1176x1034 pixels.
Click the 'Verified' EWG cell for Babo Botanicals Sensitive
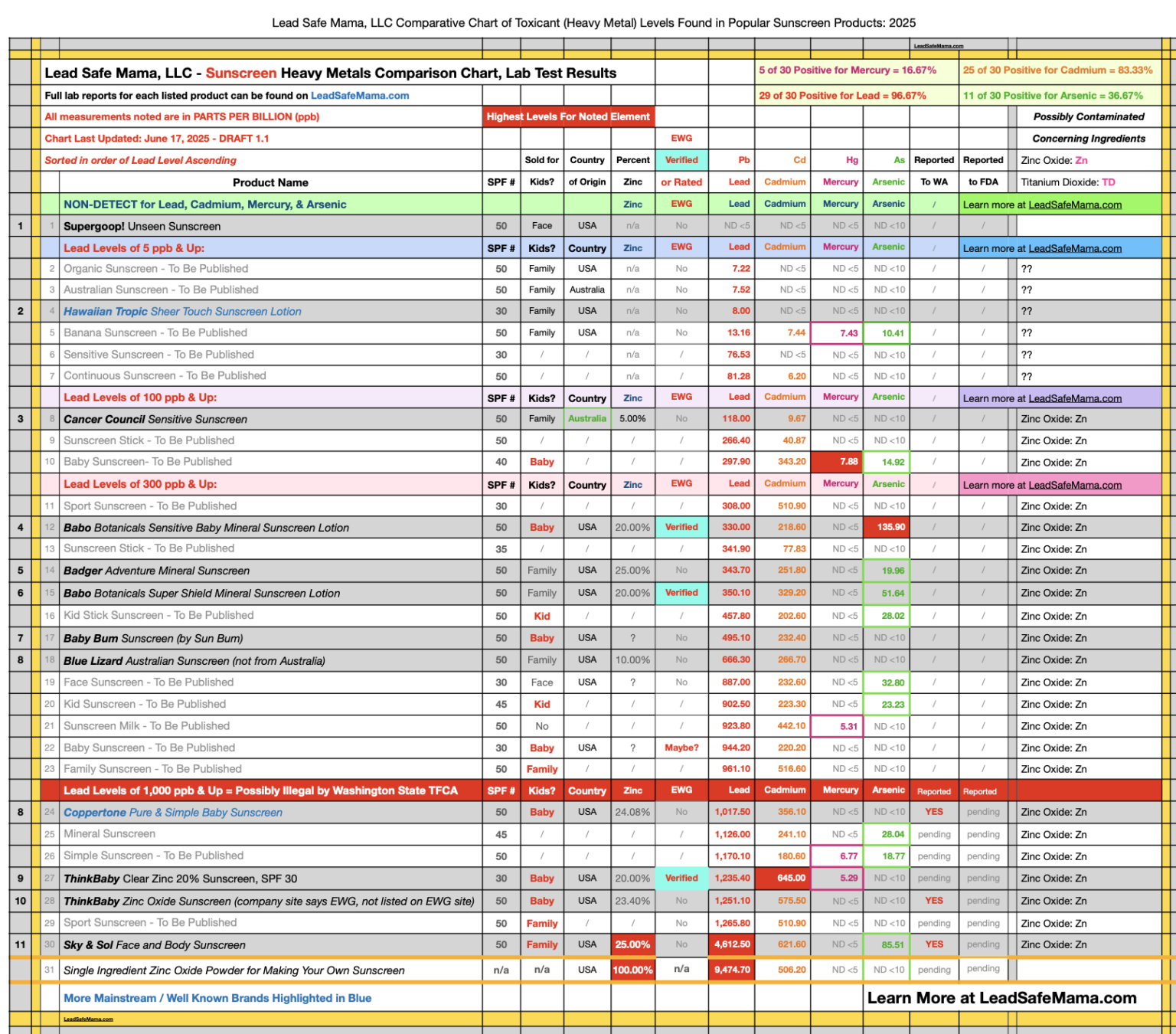coord(681,527)
